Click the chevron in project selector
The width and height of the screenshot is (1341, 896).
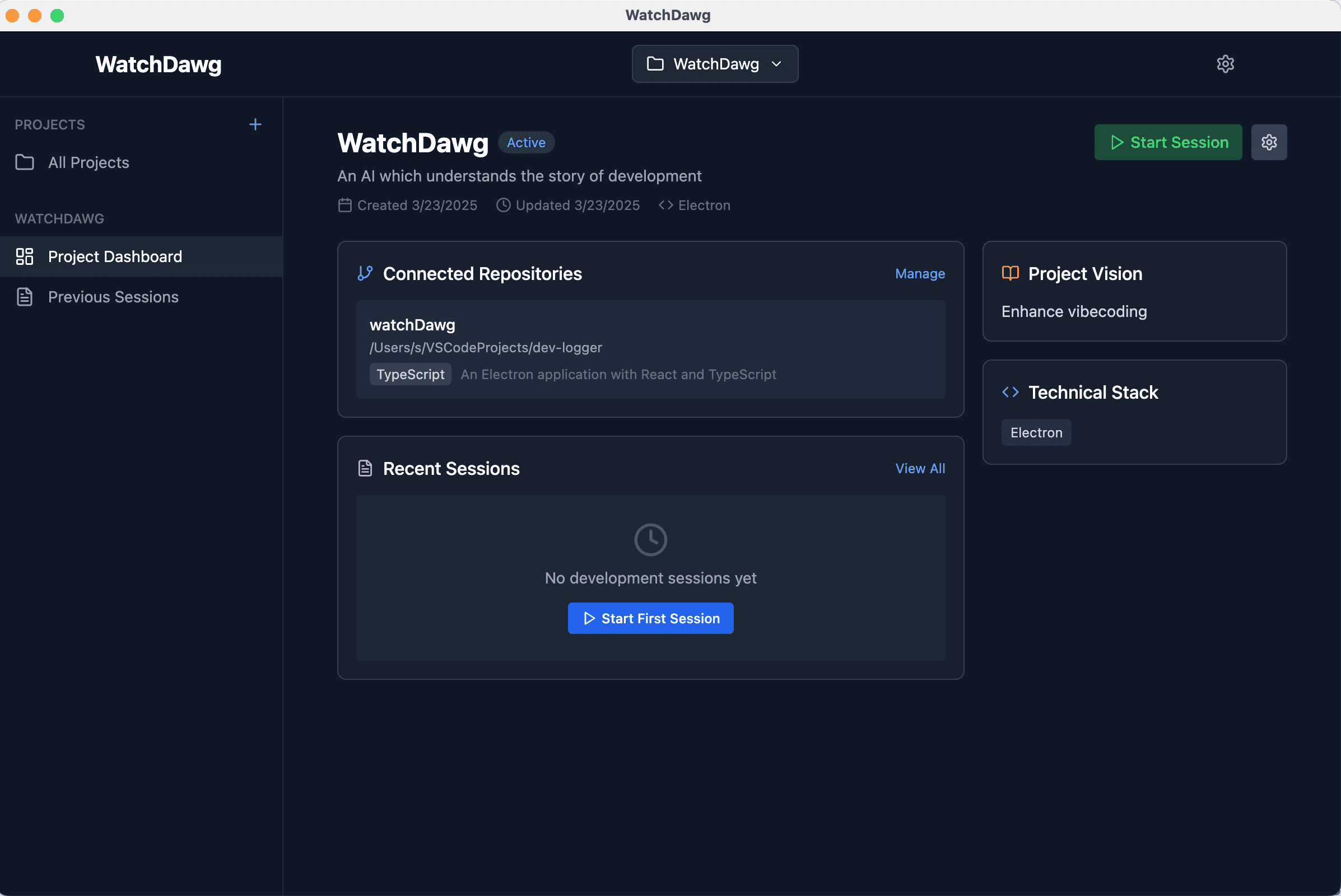tap(776, 64)
